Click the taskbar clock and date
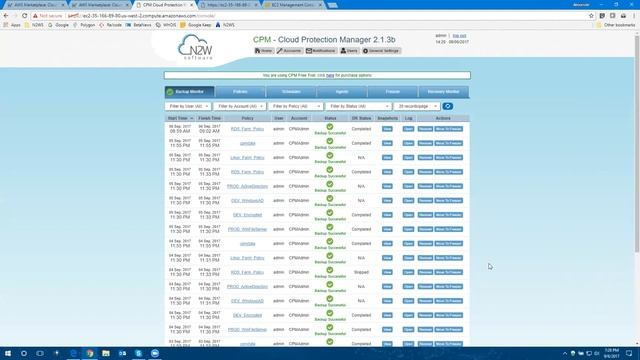640x360 pixels. 611,353
